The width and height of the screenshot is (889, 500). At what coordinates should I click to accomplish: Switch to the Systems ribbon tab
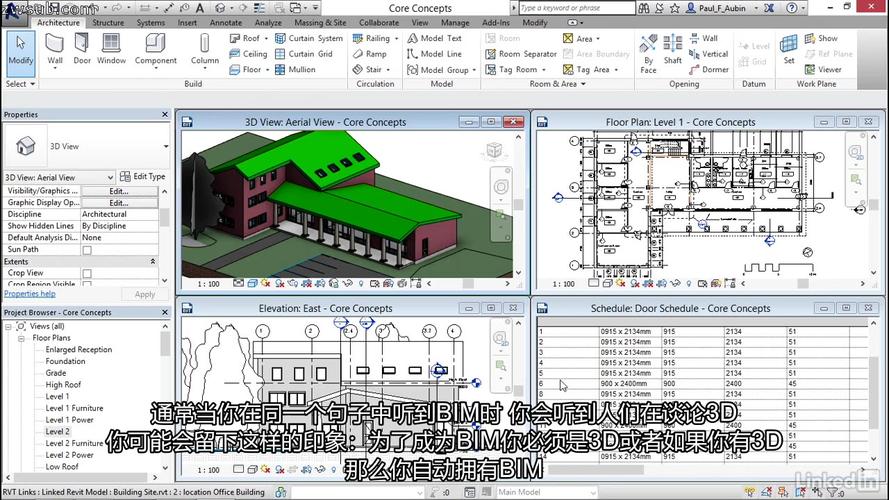pos(151,23)
